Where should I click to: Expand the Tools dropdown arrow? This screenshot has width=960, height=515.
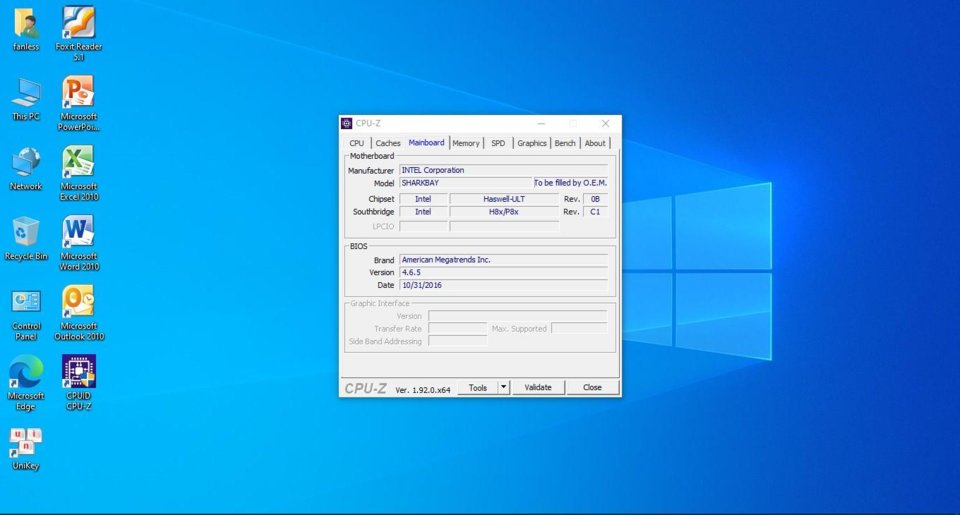(503, 387)
